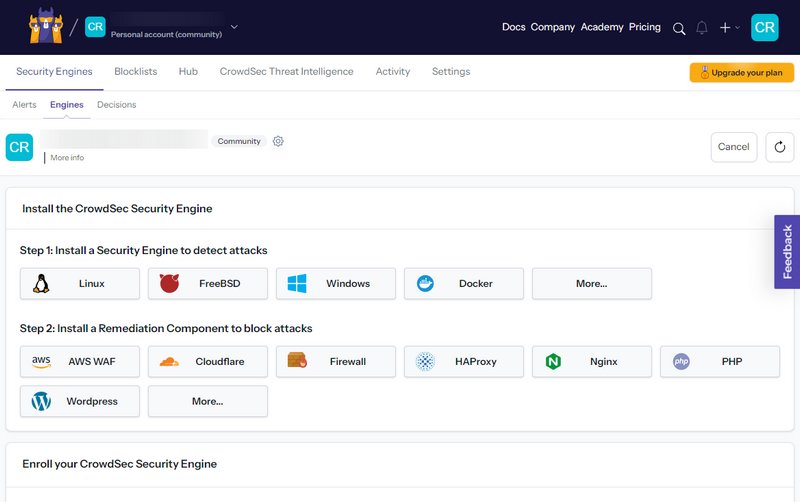800x502 pixels.
Task: Pick the Nginx remediation component
Action: click(x=592, y=361)
